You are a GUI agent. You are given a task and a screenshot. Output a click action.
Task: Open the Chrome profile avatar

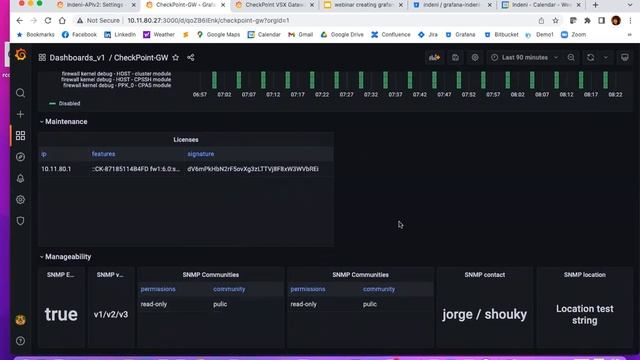point(616,20)
